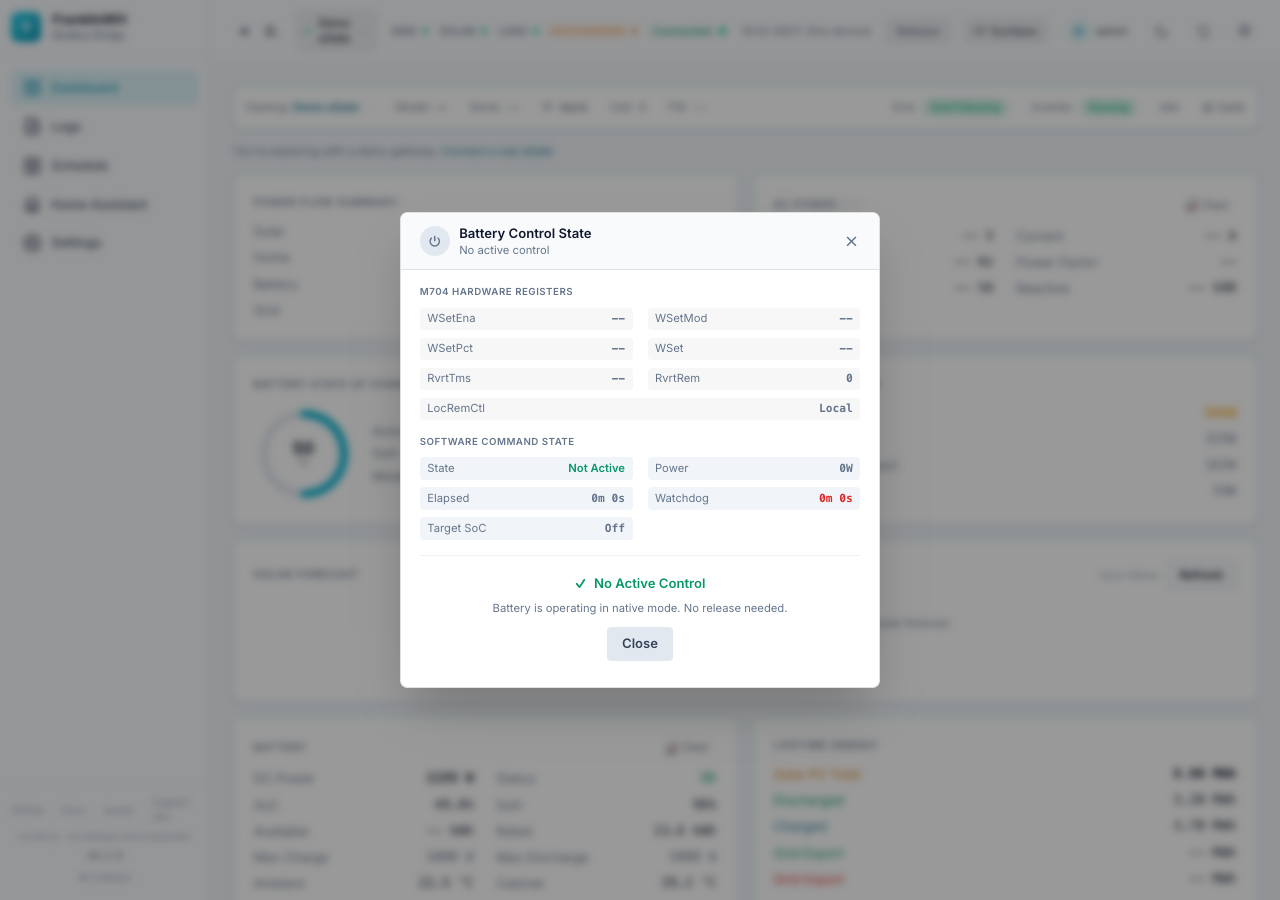
Task: Open Dashboard in the background sidebar
Action: tap(105, 88)
